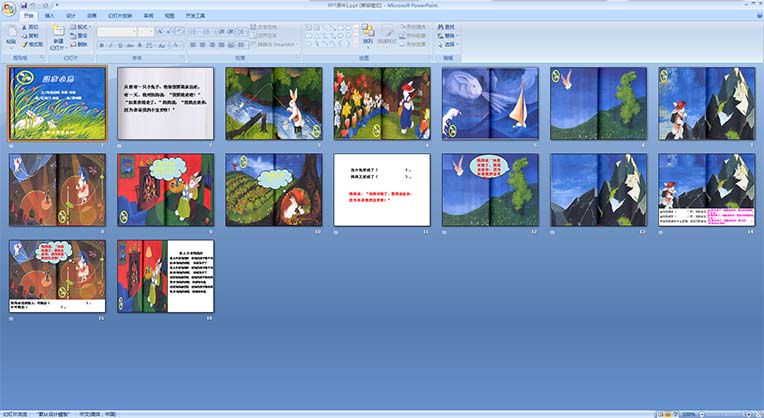764x418 pixels.
Task: Toggle Bold formatting
Action: click(102, 45)
